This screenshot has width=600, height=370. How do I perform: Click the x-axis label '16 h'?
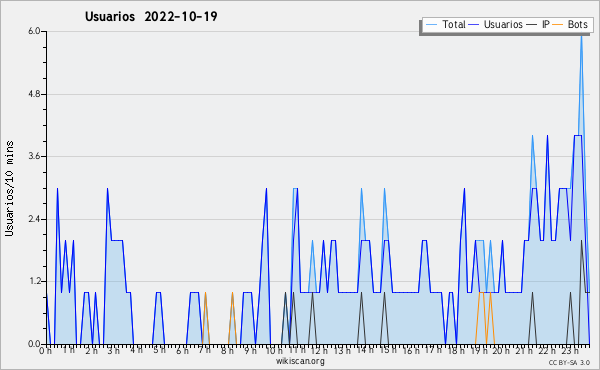click(411, 350)
